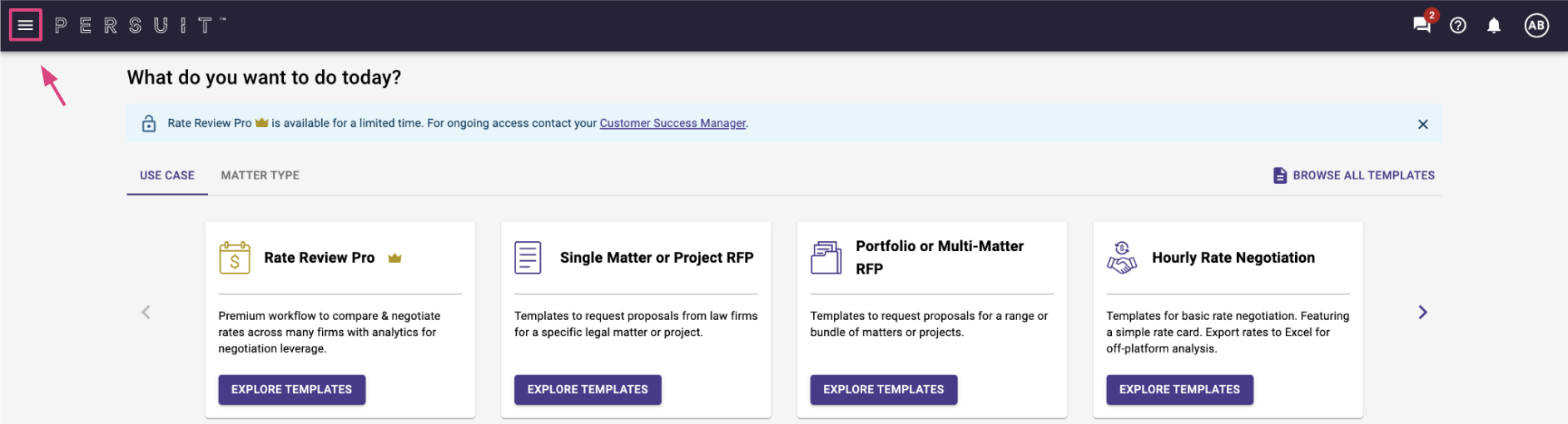Click the Portfolio Multi-Matter folder icon
Screen dimensions: 1568x424
(826, 258)
